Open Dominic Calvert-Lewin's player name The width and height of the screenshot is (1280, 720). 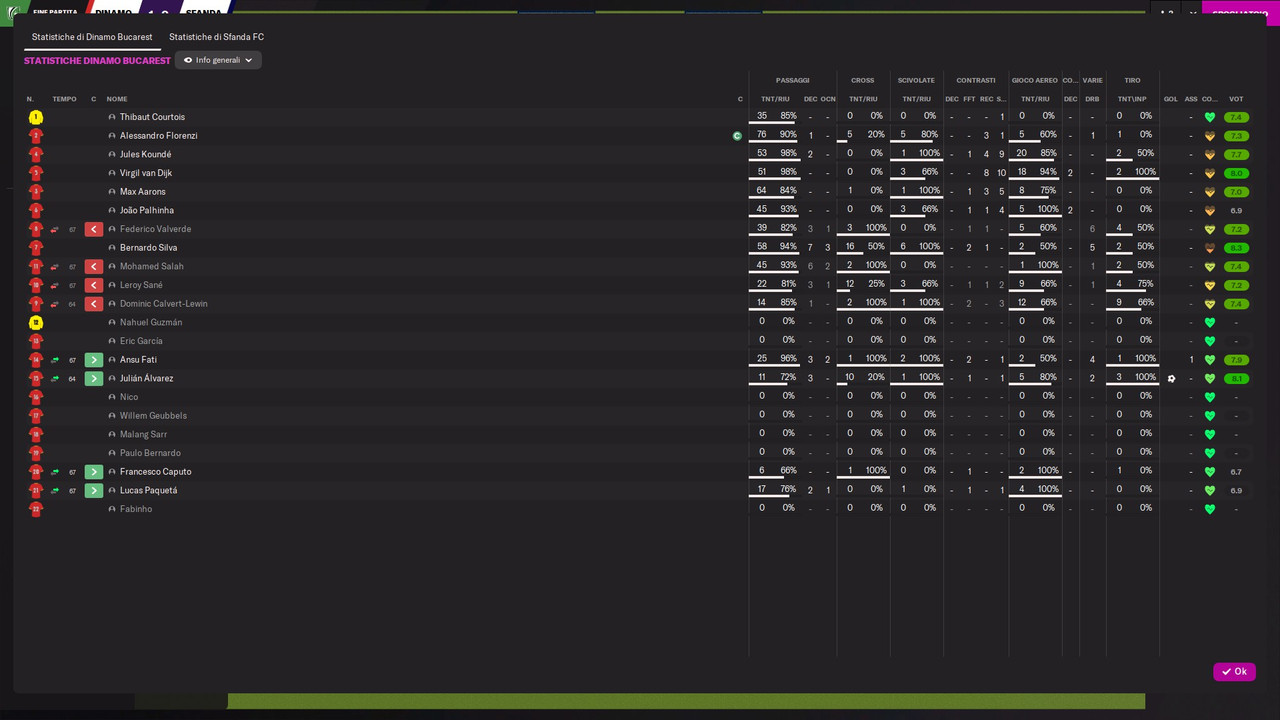163,304
